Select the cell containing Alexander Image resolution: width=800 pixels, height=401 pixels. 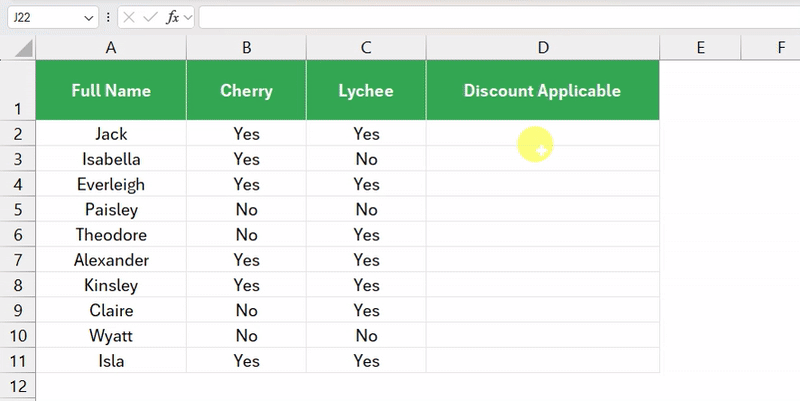pyautogui.click(x=111, y=260)
